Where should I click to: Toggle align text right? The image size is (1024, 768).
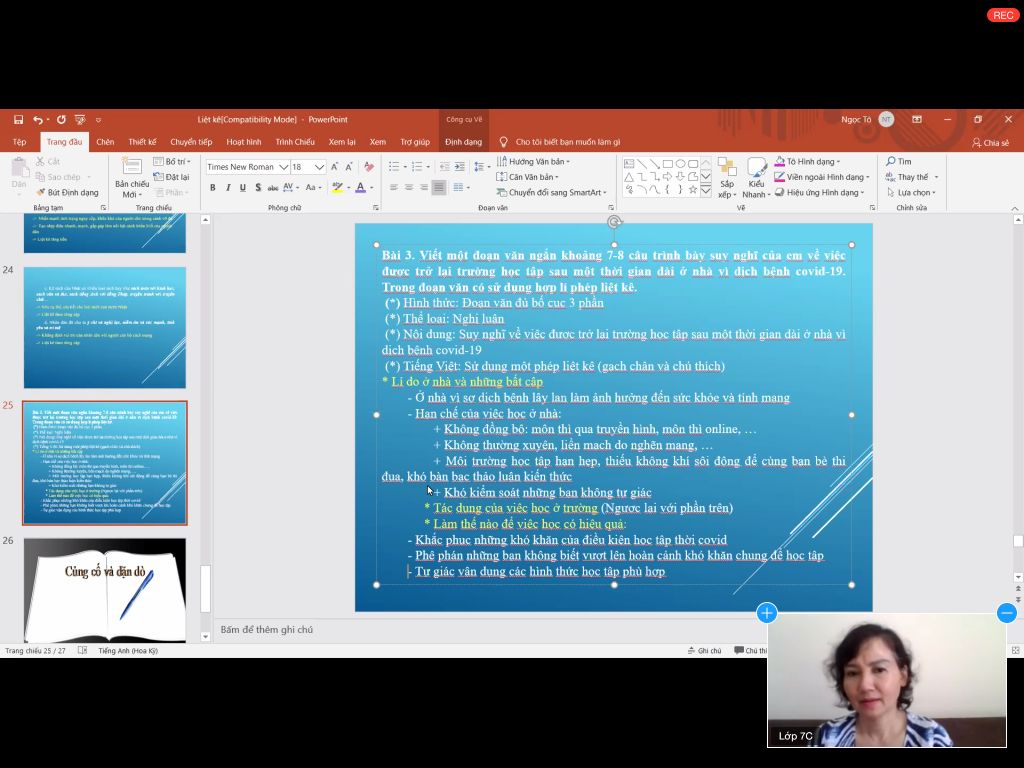click(424, 188)
